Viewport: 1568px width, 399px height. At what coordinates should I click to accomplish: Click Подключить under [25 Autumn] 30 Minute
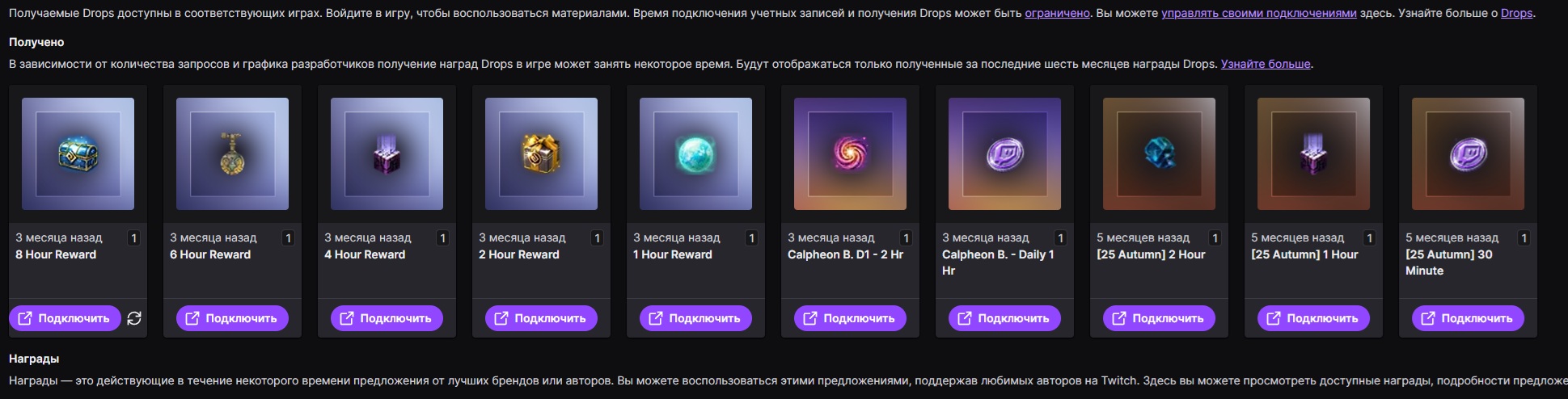(1468, 318)
